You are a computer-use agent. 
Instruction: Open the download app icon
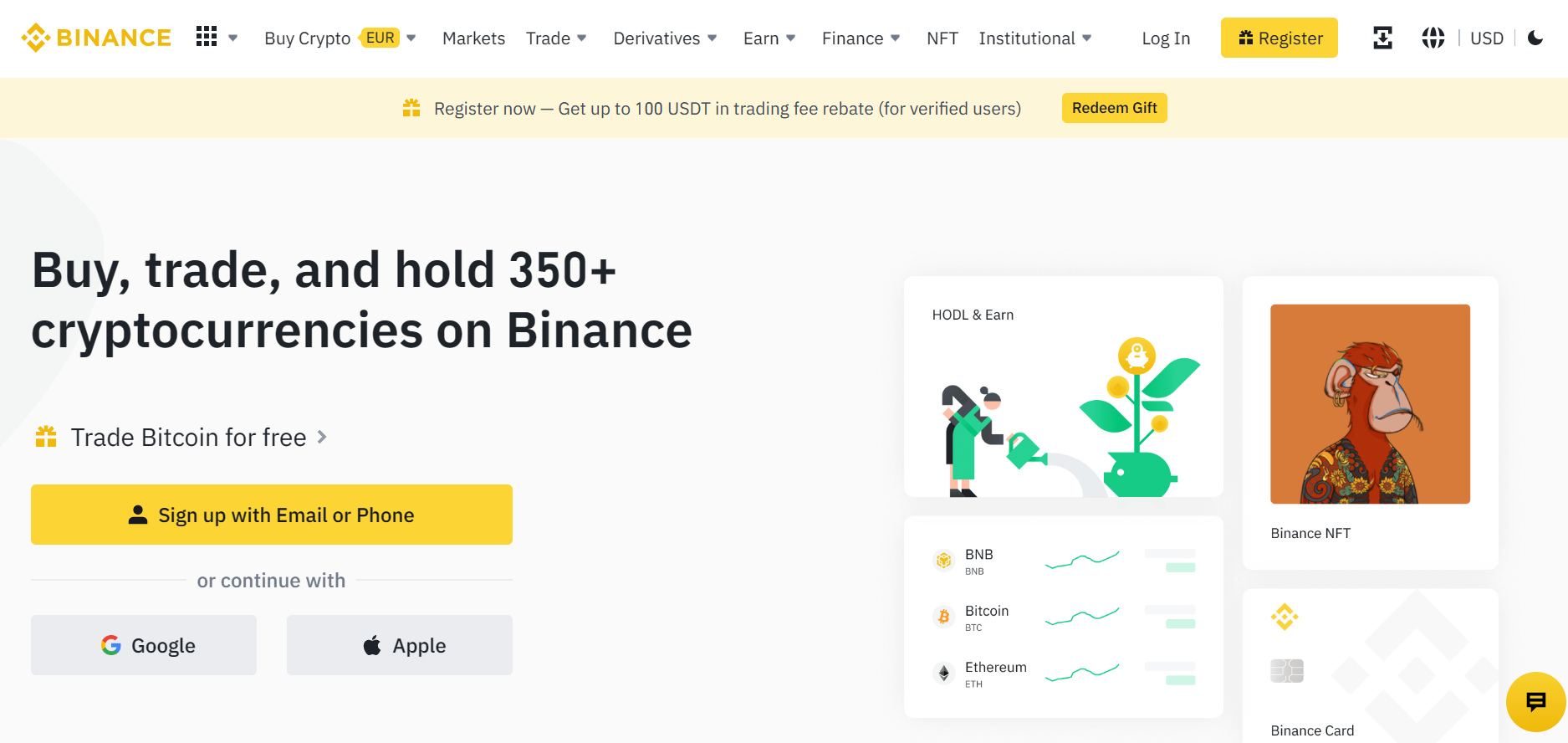[1382, 38]
